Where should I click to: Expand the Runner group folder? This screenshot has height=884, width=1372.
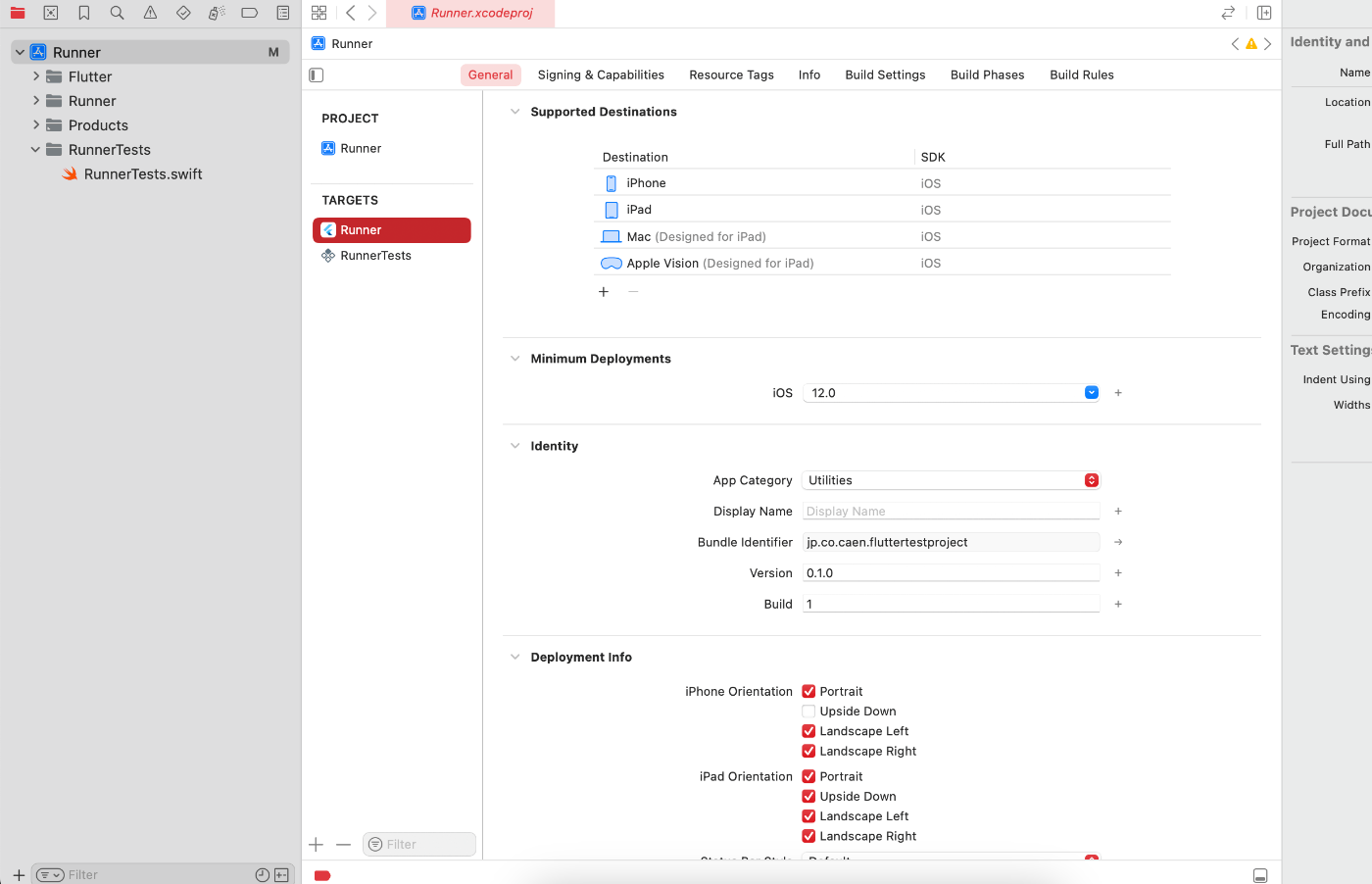[36, 101]
